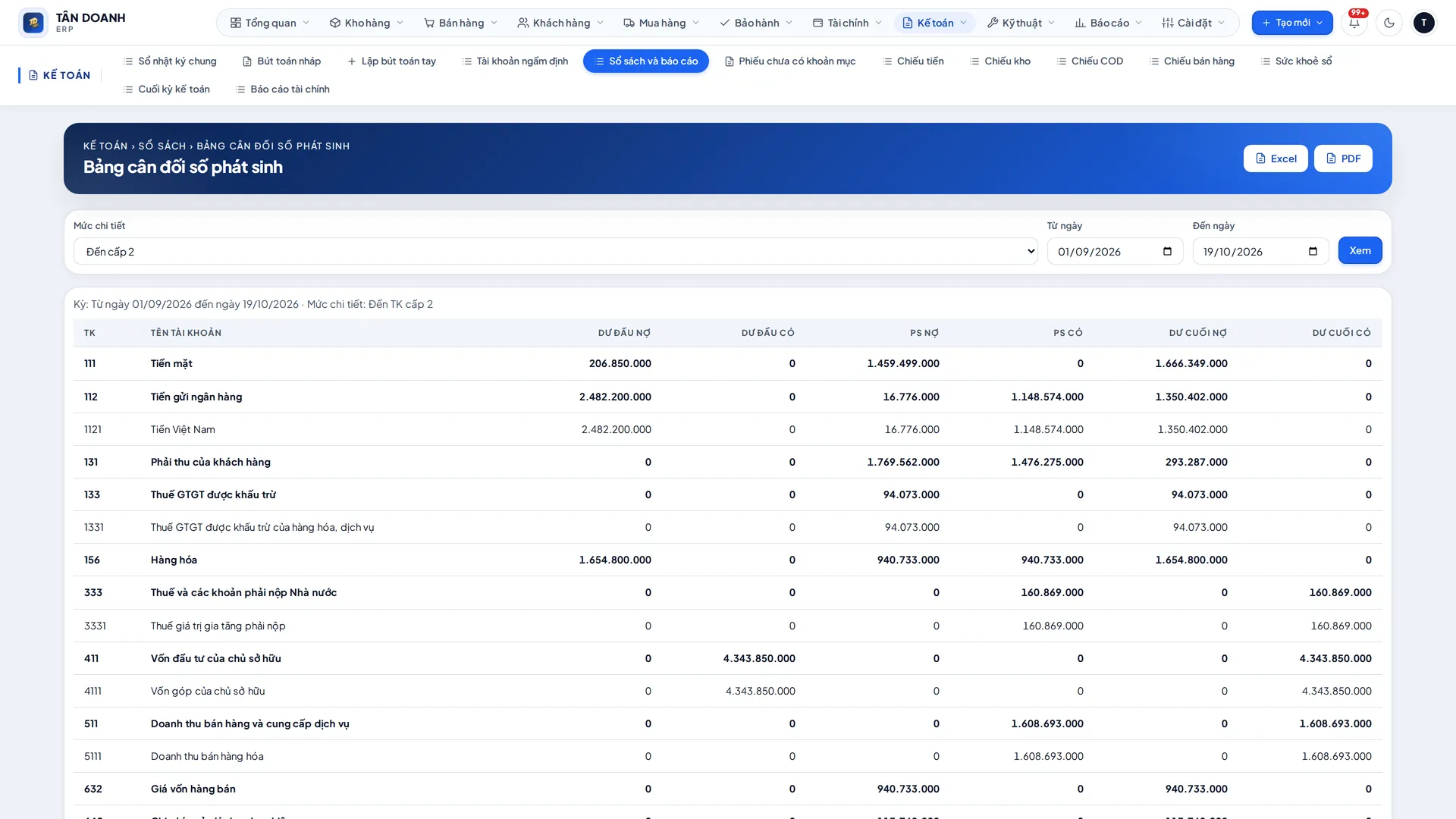Click the Tân Doanh ERP logo
The height and width of the screenshot is (819, 1456).
73,23
